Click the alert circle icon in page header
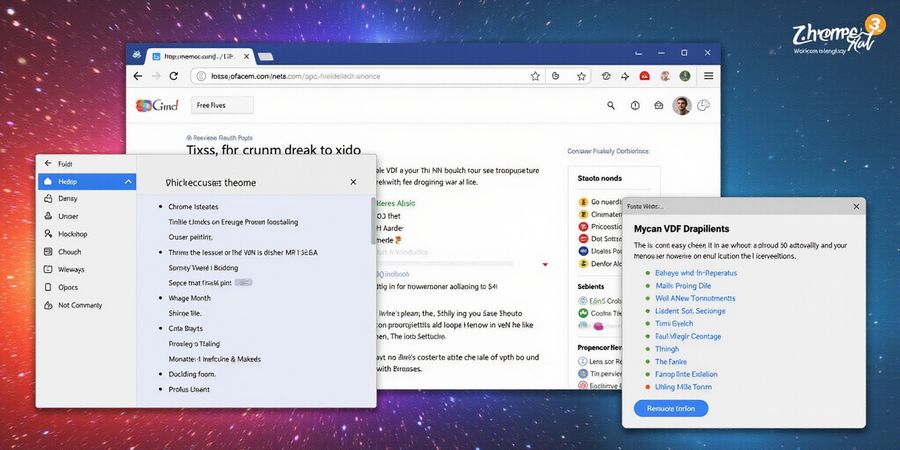Image resolution: width=900 pixels, height=450 pixels. (x=635, y=106)
